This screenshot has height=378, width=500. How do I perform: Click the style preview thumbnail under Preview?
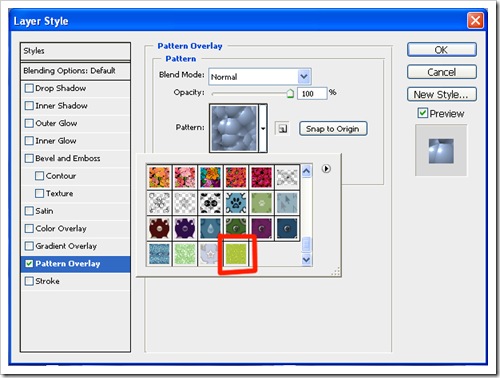click(441, 151)
